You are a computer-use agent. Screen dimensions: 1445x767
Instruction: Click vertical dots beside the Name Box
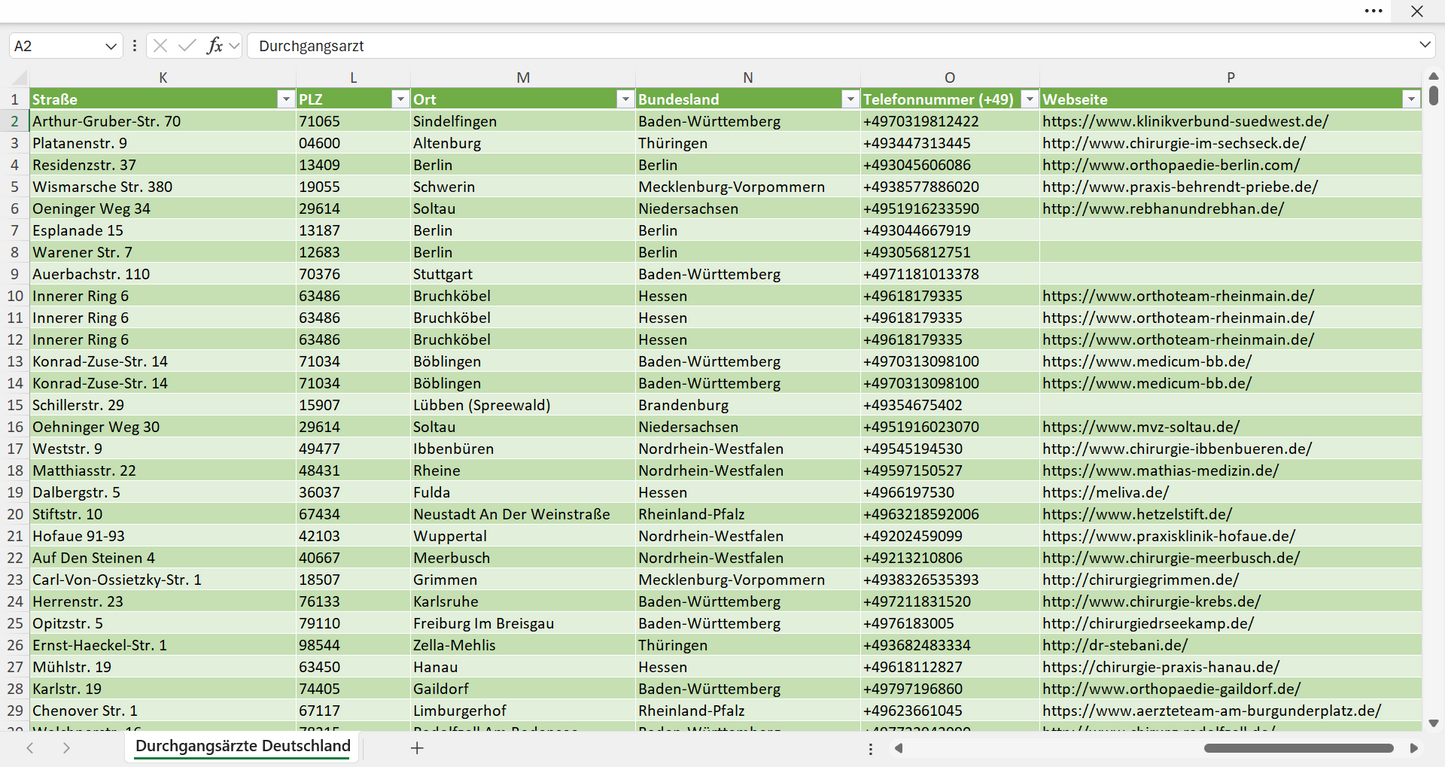click(x=134, y=46)
